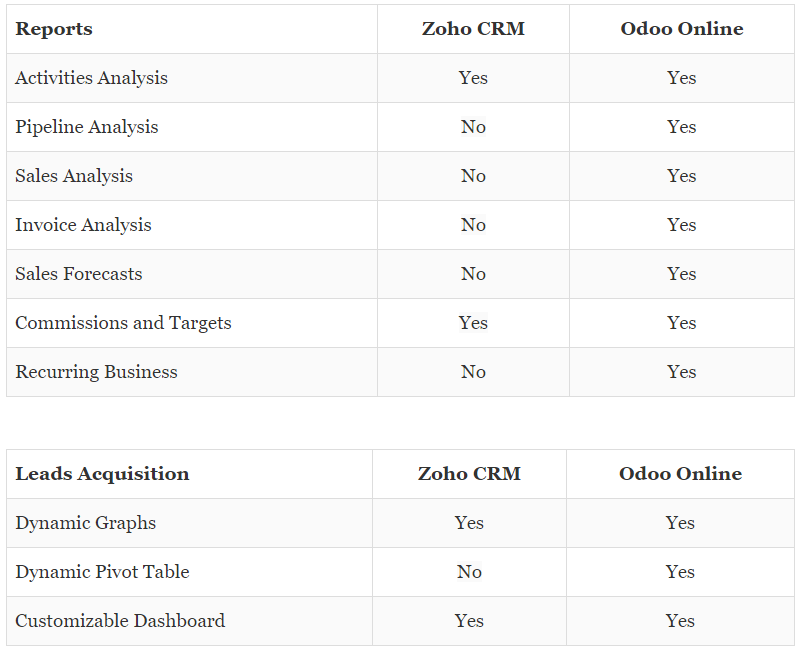Viewport: 800px width, 648px height.
Task: Click Odoo Online header in Leads Acquisition table
Action: pyautogui.click(x=681, y=474)
